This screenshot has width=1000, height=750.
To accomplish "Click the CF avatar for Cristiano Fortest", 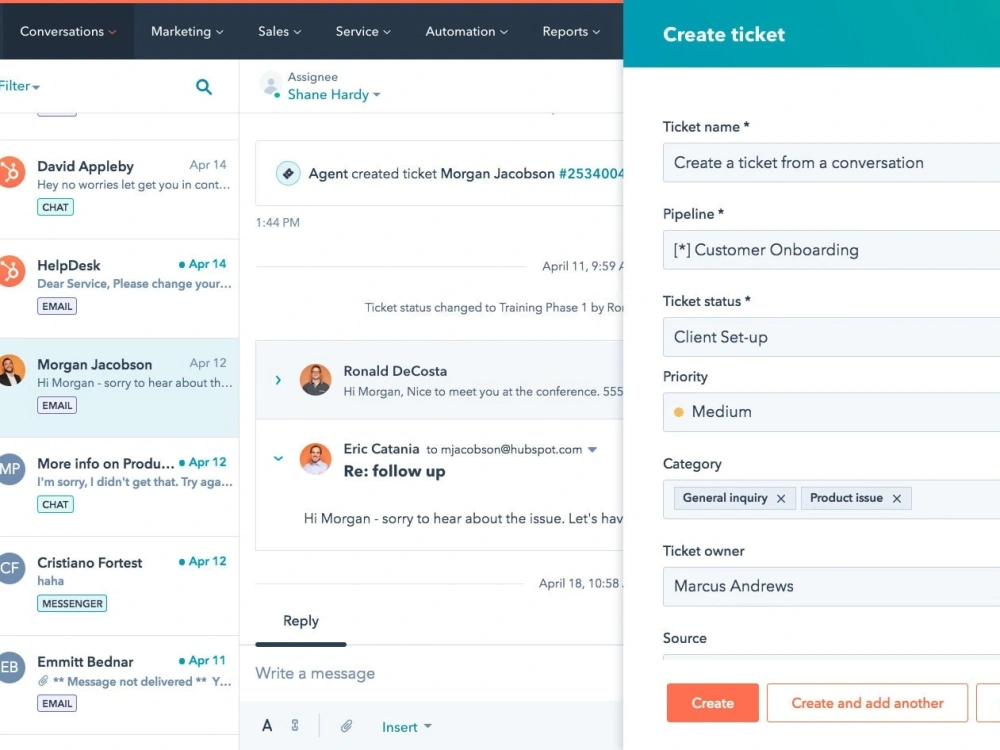I will coord(11,568).
